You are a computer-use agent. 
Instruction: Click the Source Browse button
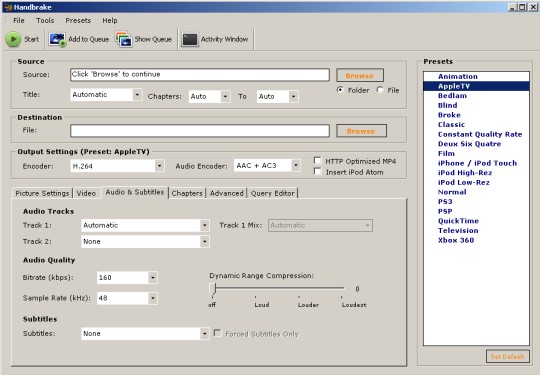(360, 75)
